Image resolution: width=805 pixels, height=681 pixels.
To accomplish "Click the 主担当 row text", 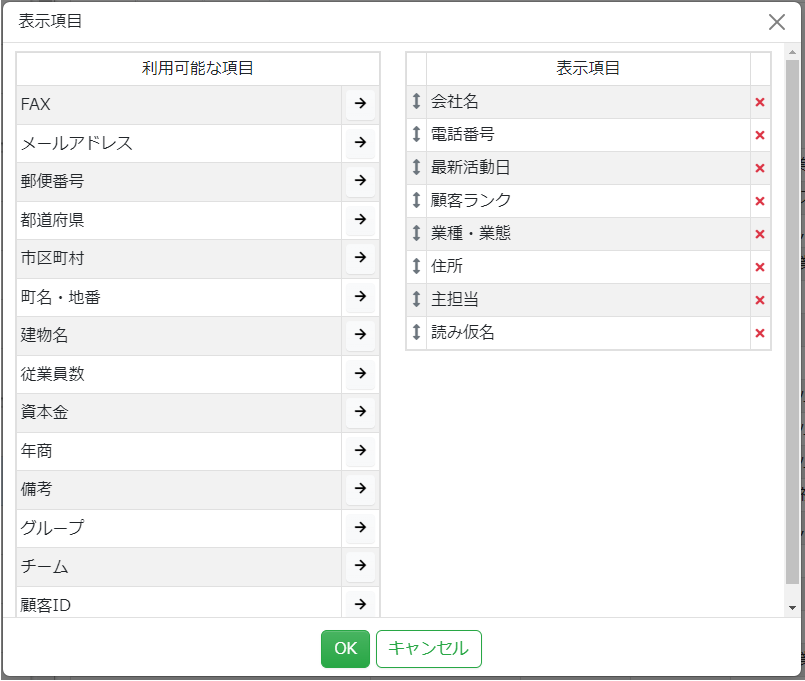I will pos(454,299).
